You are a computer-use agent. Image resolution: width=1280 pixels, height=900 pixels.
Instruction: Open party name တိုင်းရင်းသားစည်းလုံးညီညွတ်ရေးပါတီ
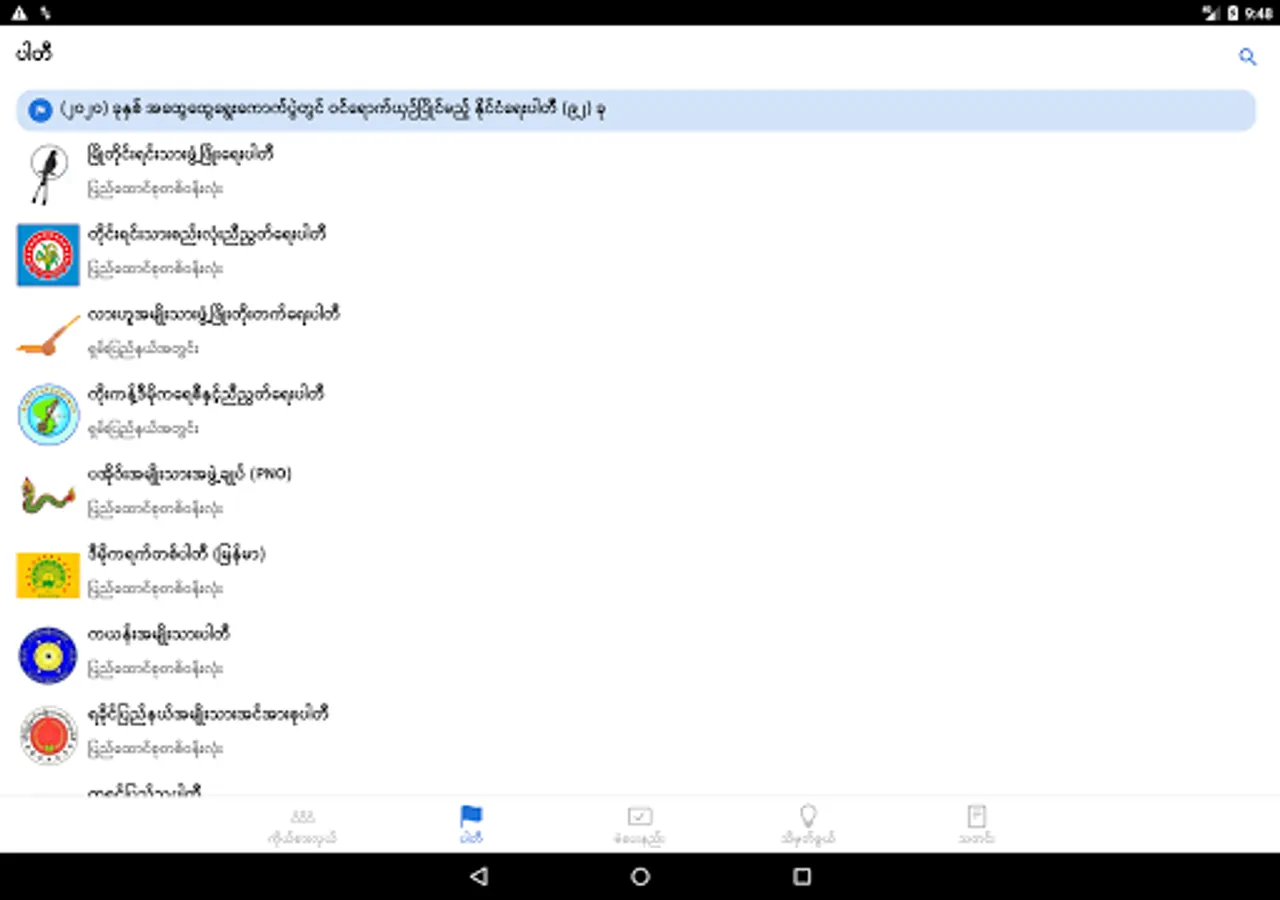pos(207,235)
